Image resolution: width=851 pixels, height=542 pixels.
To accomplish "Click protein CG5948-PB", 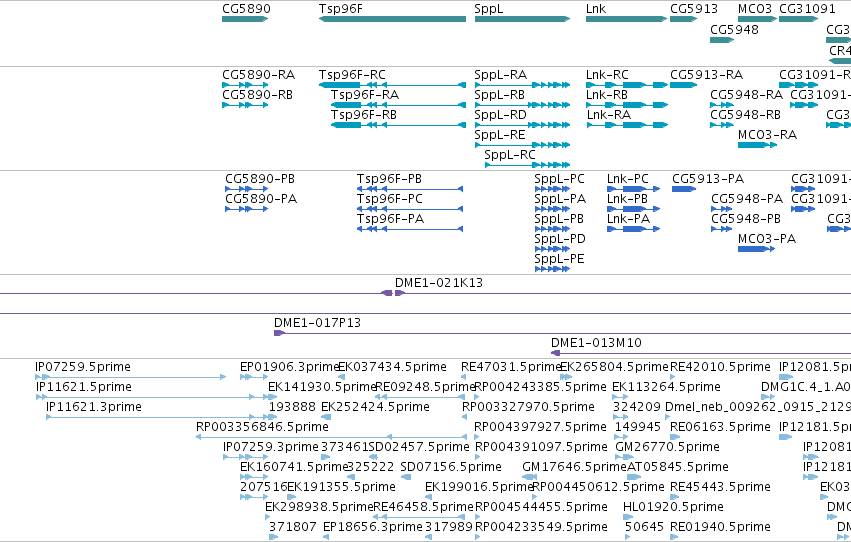I will (x=722, y=229).
